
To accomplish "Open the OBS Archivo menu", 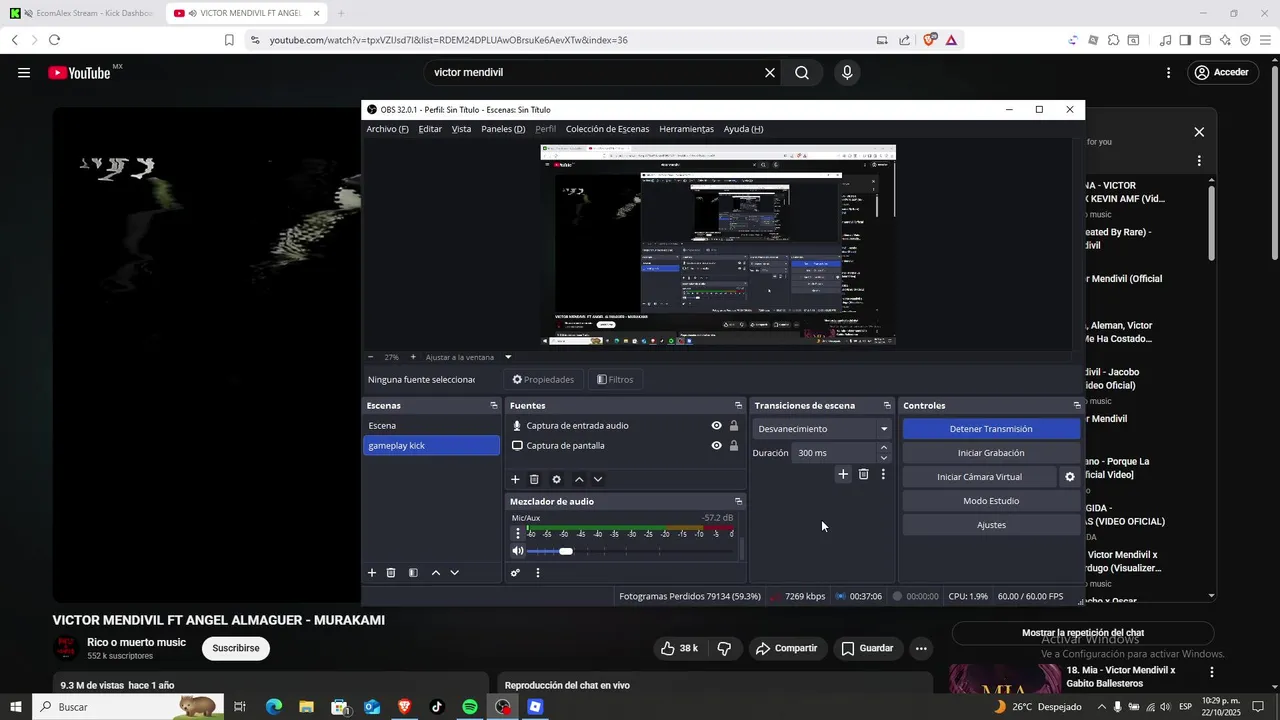I will click(387, 129).
